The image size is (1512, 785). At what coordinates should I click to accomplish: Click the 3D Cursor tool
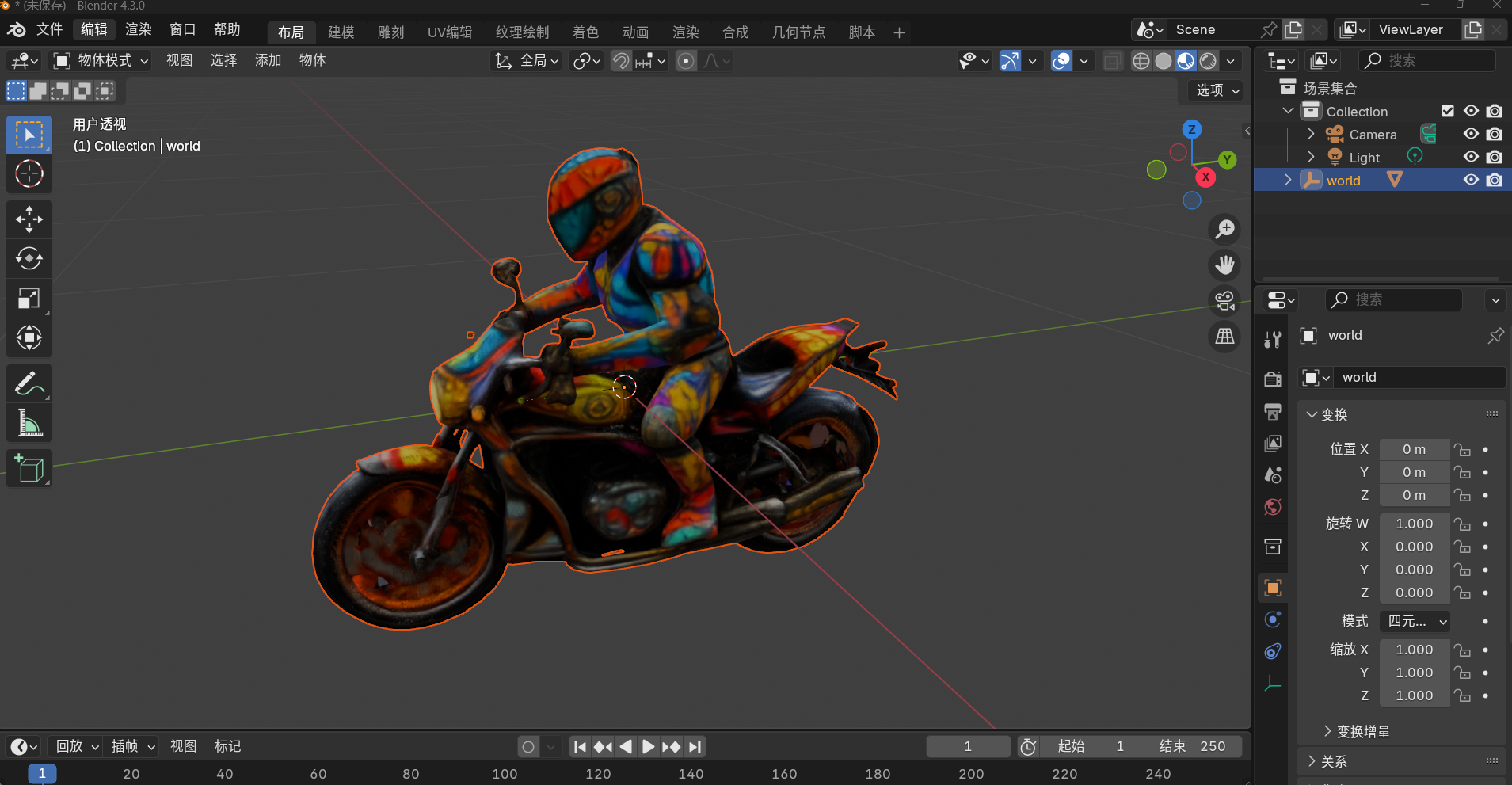pyautogui.click(x=29, y=173)
